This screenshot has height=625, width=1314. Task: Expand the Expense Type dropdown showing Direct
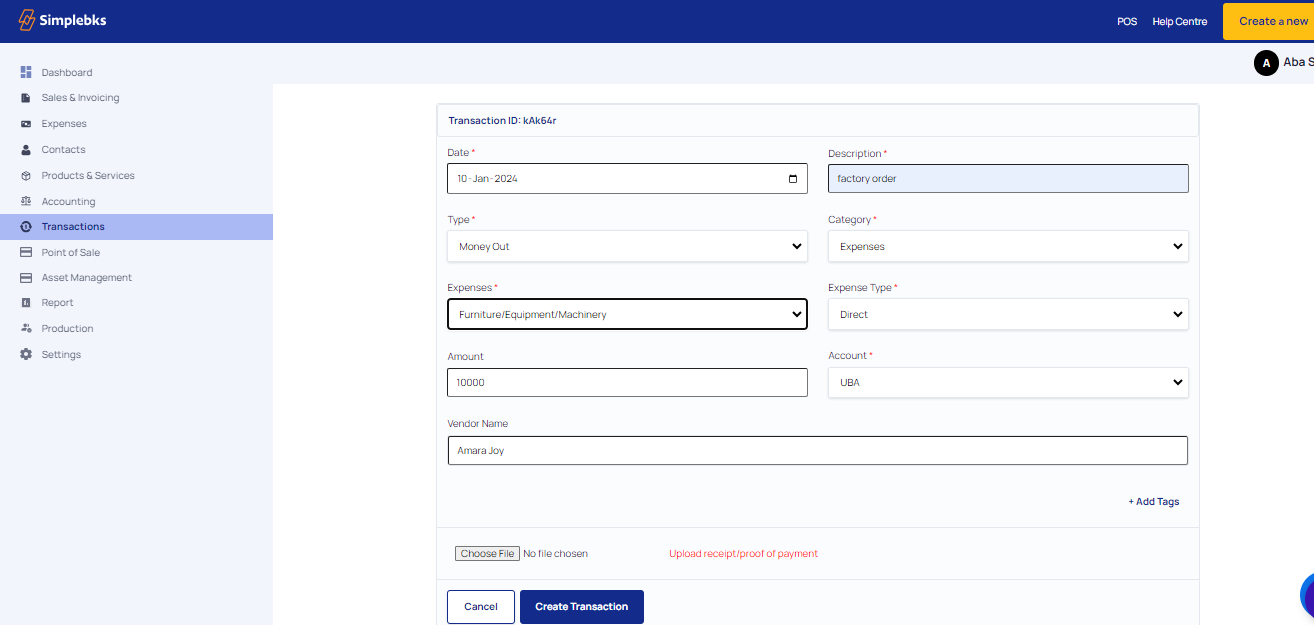tap(1008, 314)
